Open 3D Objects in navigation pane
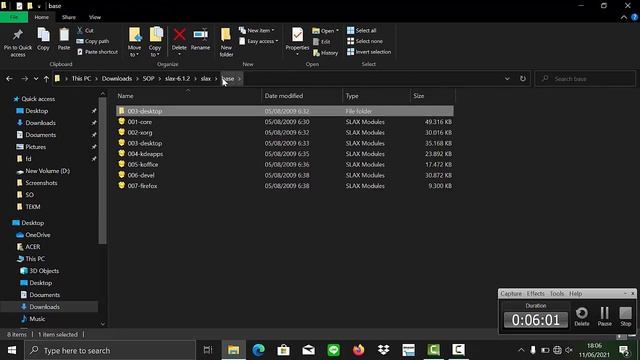This screenshot has height=360, width=640. coord(44,271)
